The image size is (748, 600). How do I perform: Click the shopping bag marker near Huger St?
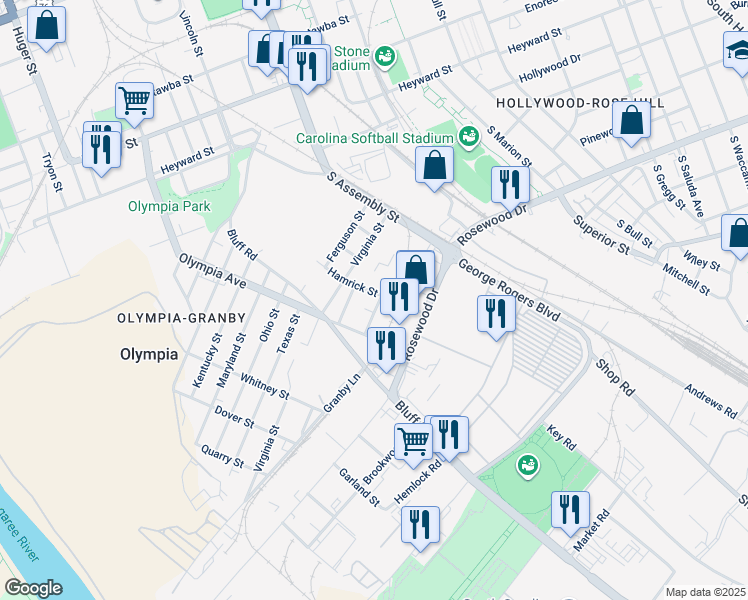click(x=46, y=28)
